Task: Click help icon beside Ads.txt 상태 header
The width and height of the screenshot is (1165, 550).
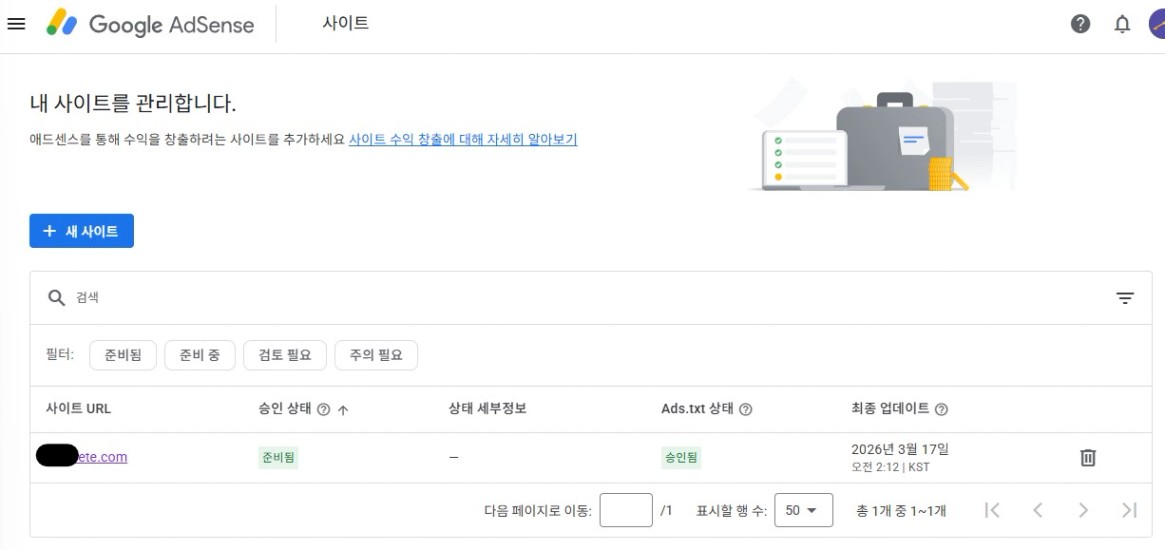Action: (746, 409)
